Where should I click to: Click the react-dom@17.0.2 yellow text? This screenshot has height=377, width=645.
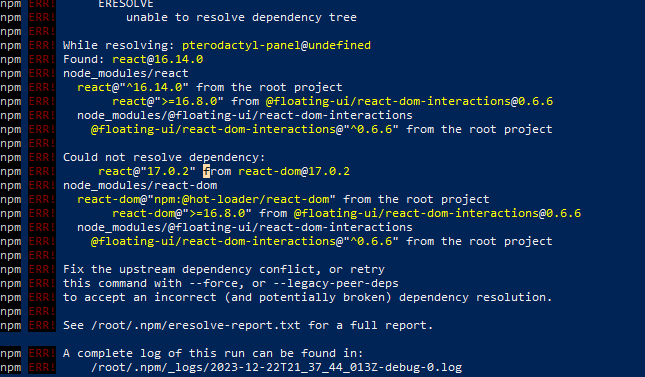point(294,171)
